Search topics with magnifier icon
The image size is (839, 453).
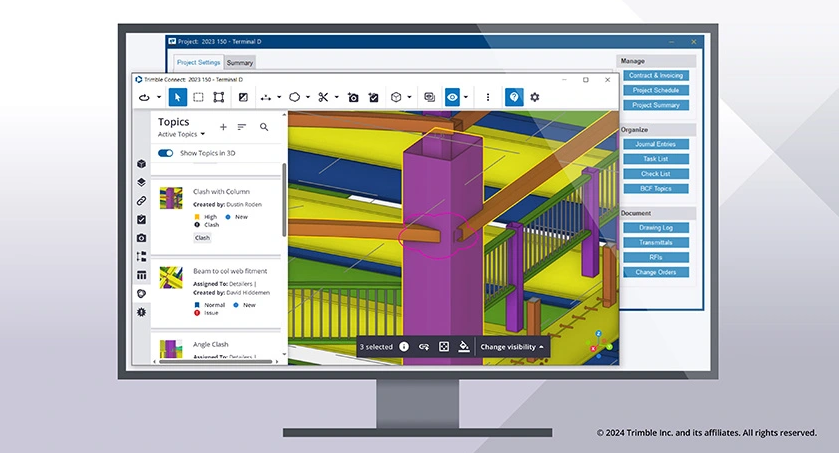pos(264,127)
